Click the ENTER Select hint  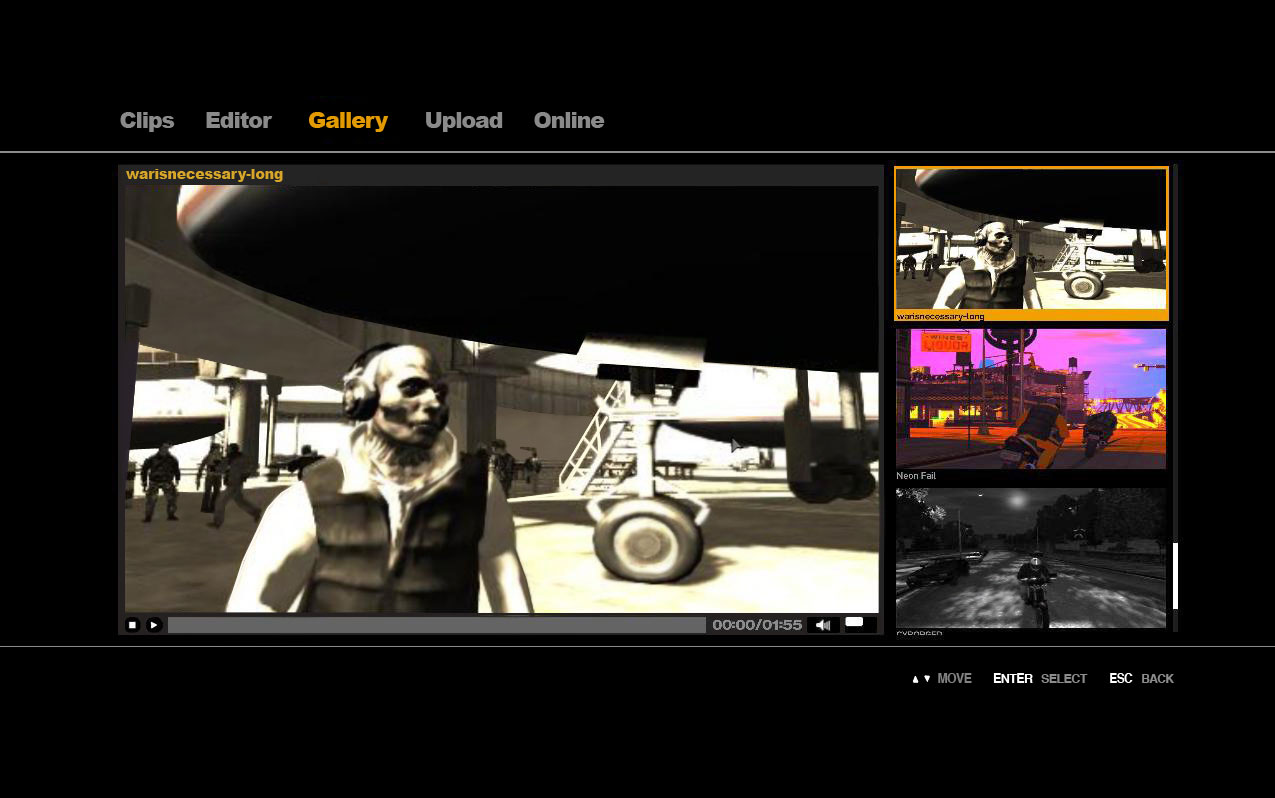tap(1040, 679)
